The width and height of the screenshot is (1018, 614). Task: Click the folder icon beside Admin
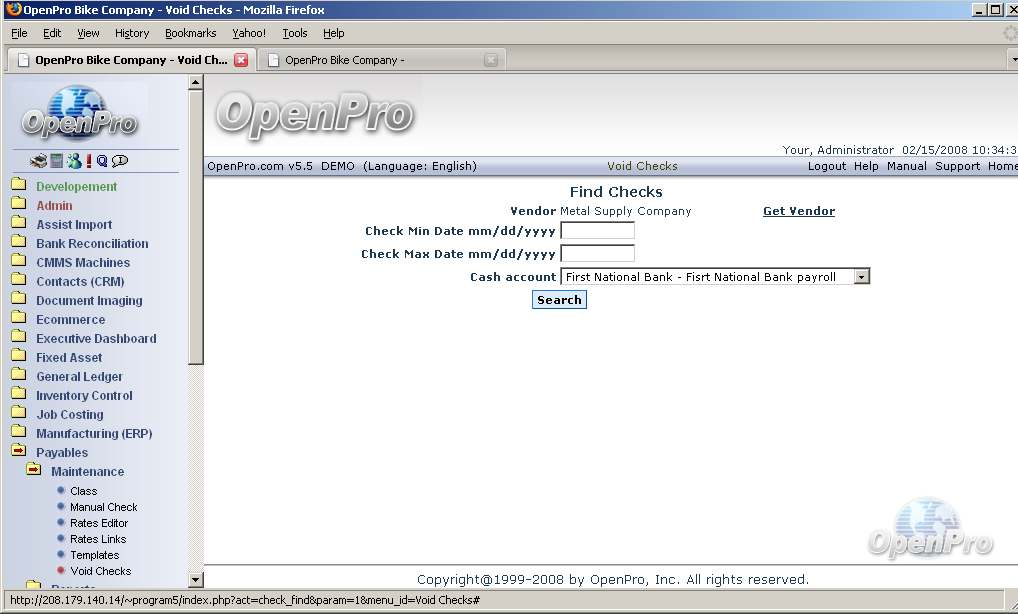[19, 204]
